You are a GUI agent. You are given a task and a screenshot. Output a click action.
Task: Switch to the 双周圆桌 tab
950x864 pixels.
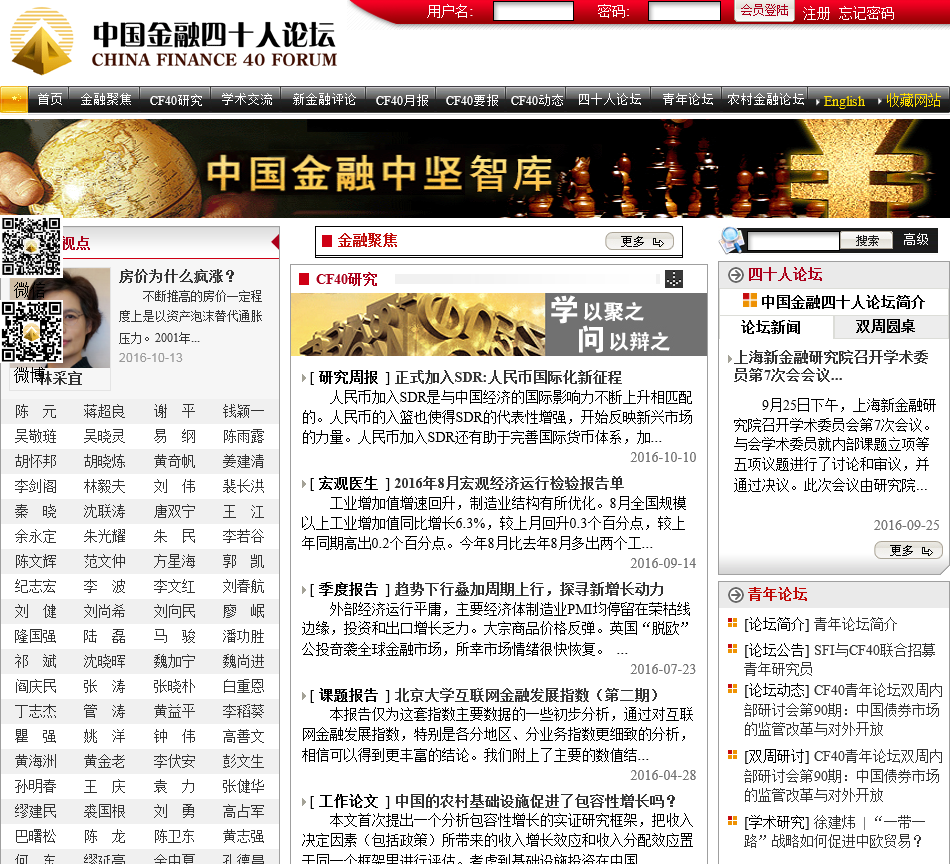point(885,327)
